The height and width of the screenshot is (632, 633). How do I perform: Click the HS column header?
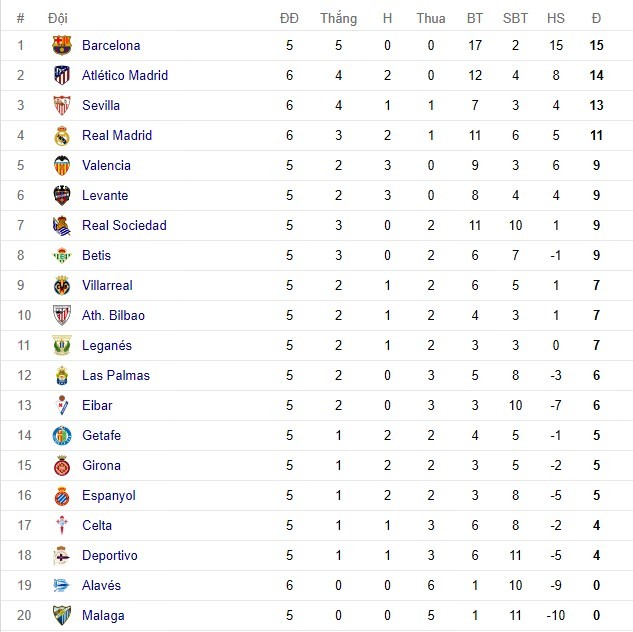(x=555, y=18)
